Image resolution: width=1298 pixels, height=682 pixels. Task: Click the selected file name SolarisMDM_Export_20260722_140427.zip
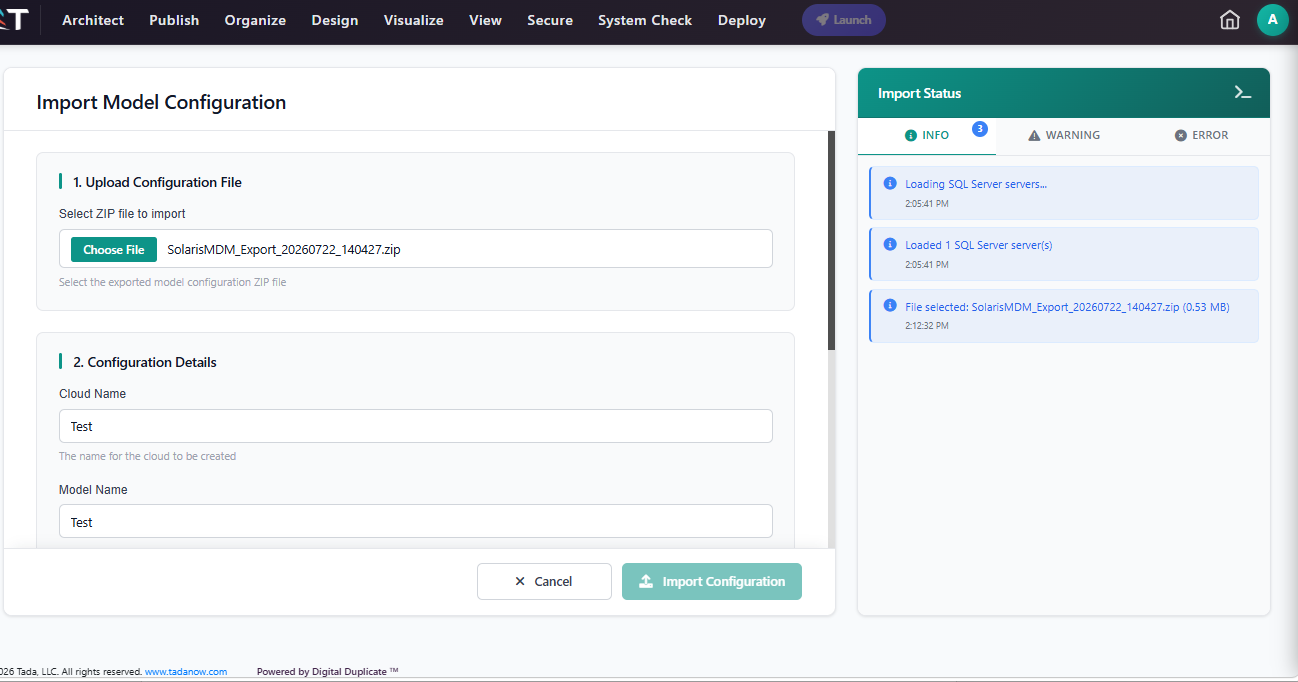pos(284,250)
